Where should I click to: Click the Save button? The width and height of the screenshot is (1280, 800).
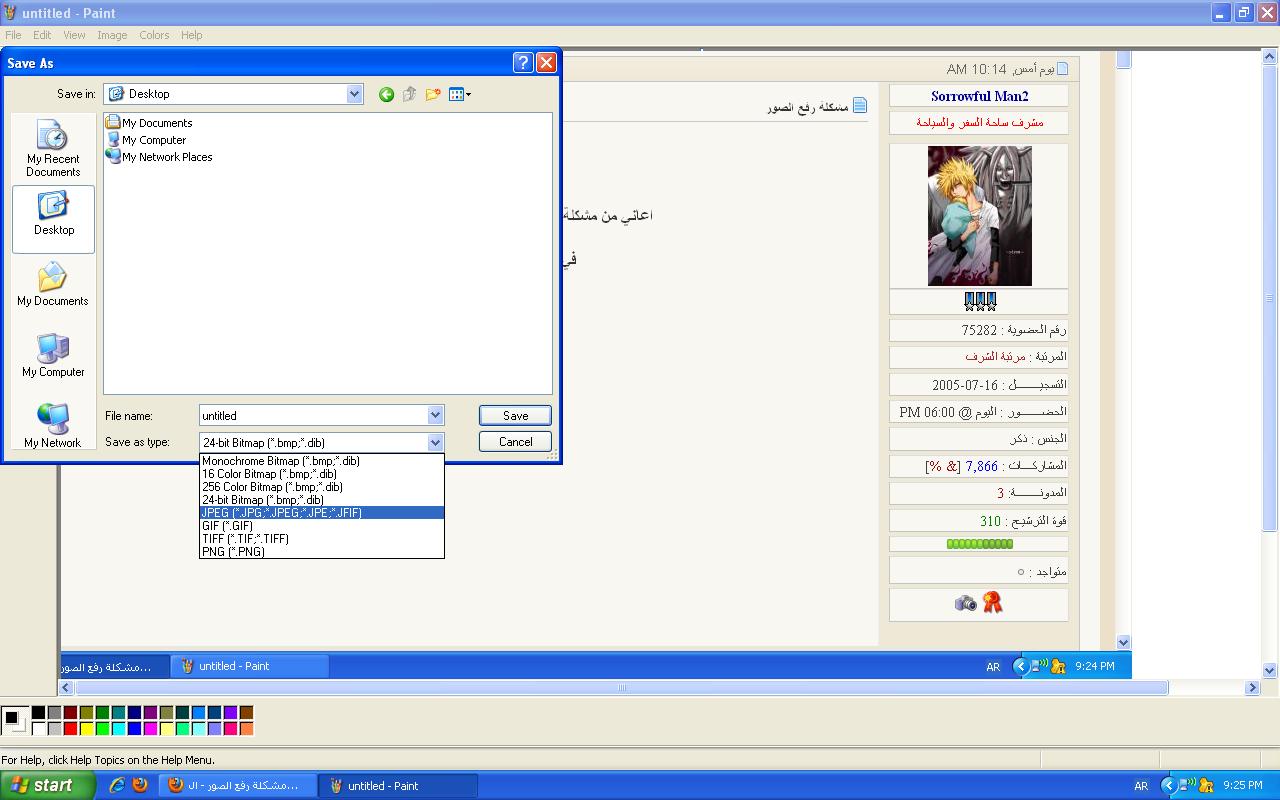tap(515, 415)
